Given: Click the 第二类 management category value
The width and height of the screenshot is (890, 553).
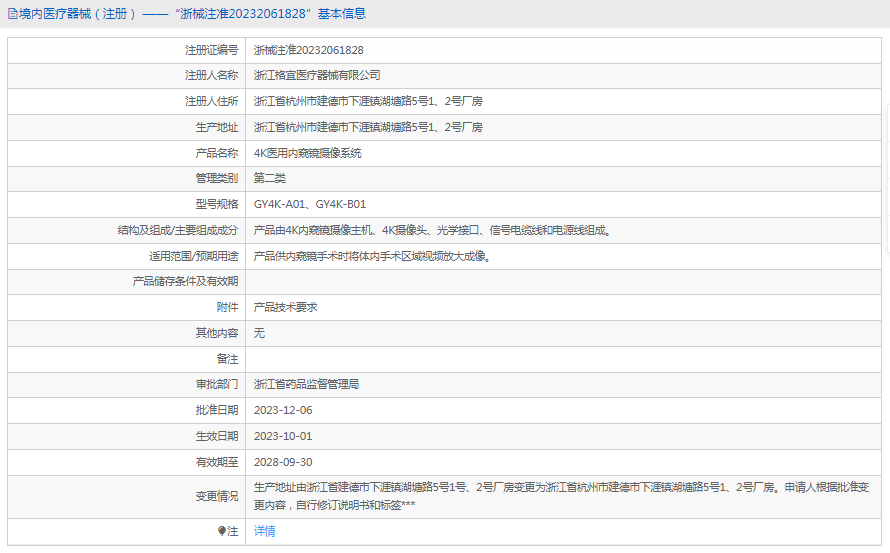Looking at the screenshot, I should coord(270,178).
